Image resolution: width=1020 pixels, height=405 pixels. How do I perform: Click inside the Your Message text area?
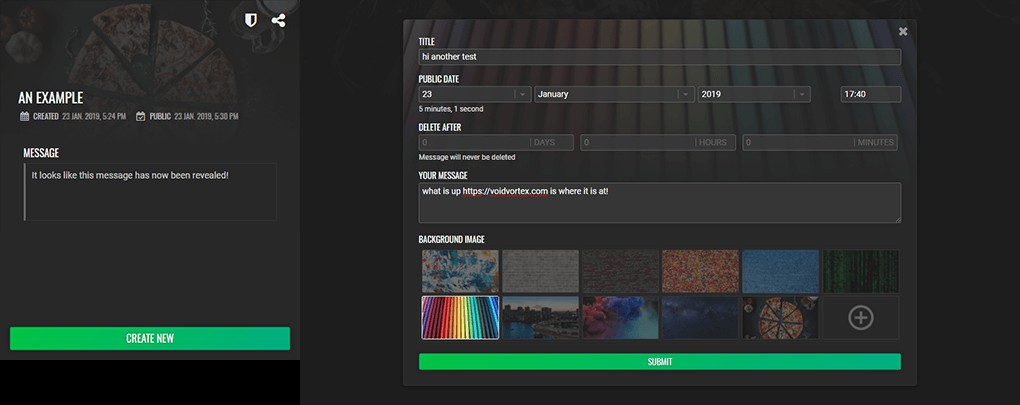(659, 202)
